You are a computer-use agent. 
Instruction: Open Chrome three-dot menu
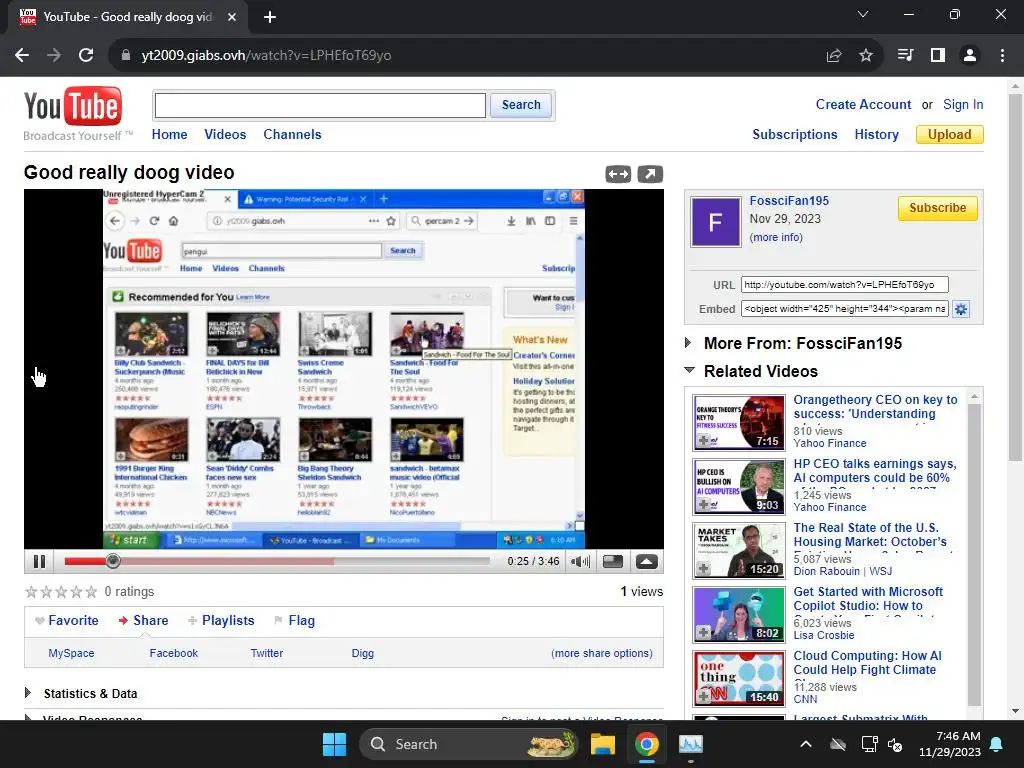(x=1002, y=56)
